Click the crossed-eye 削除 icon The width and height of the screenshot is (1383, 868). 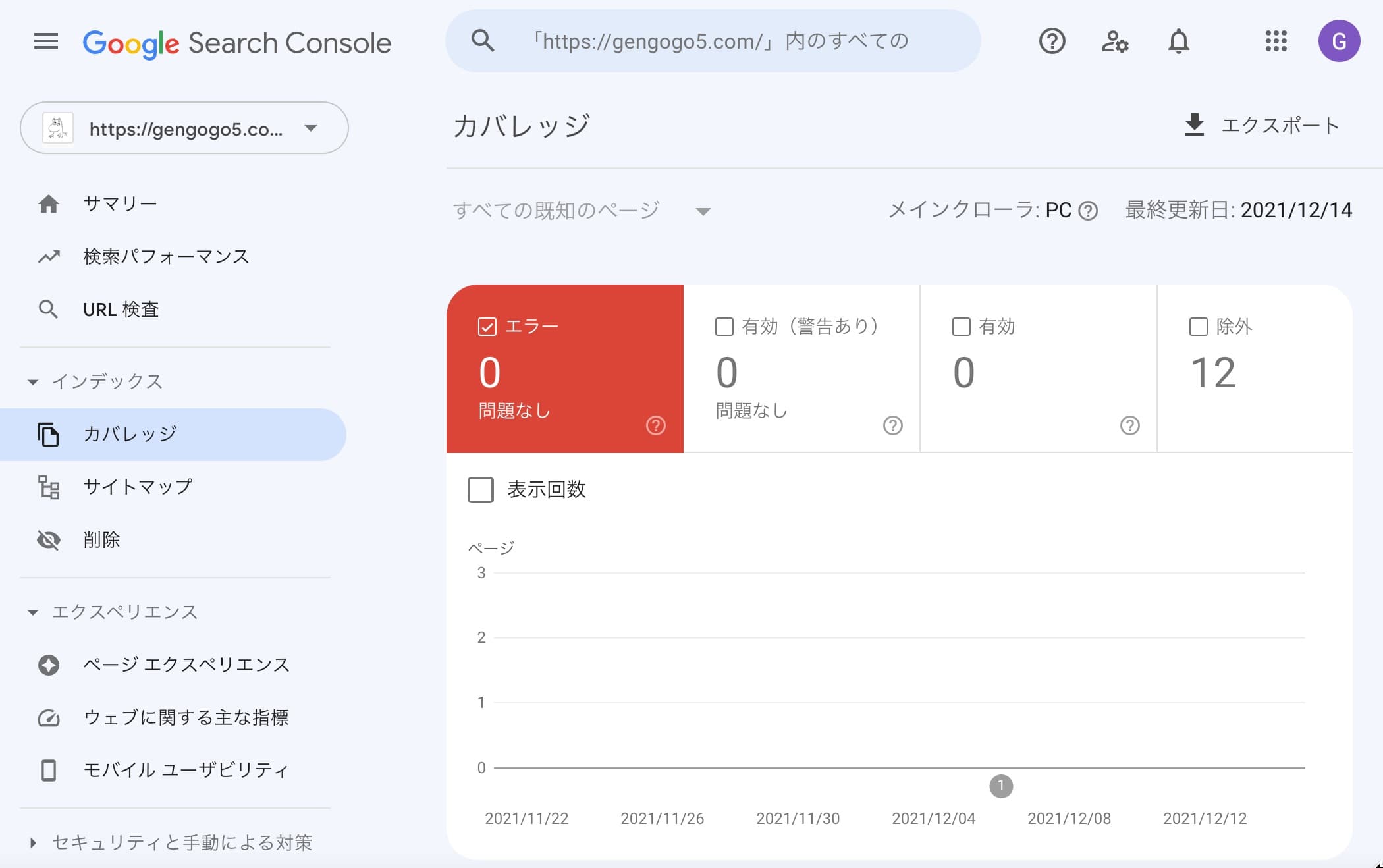49,540
